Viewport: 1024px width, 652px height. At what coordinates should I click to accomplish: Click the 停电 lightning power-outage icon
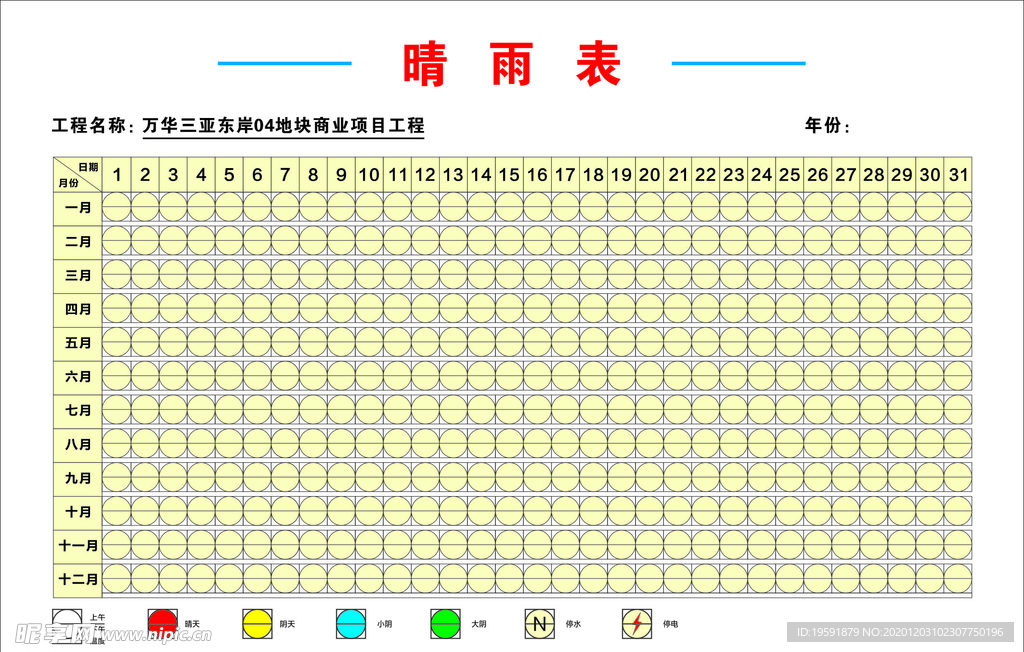(x=635, y=622)
